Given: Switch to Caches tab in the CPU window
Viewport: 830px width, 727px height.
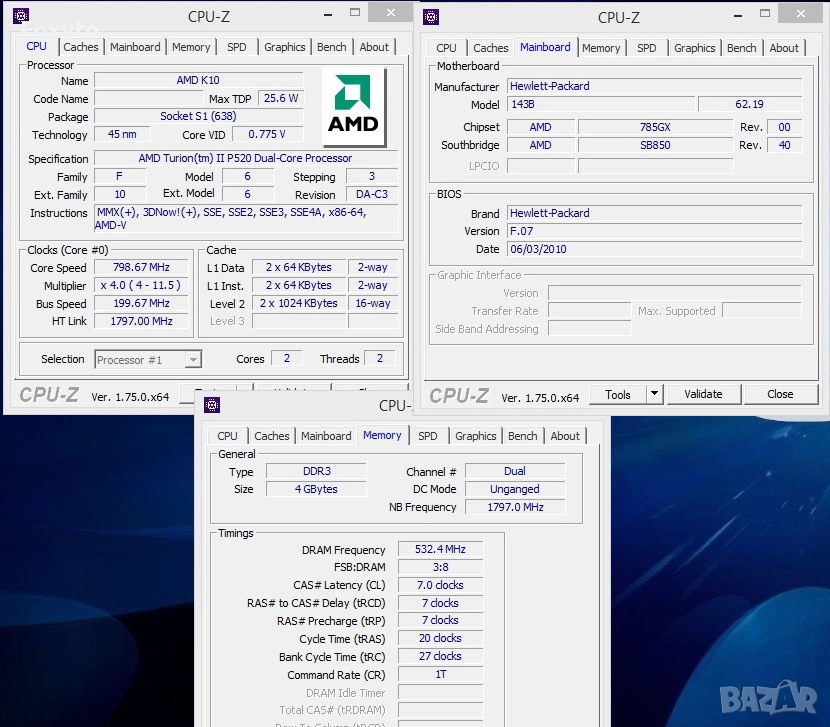Looking at the screenshot, I should point(81,47).
